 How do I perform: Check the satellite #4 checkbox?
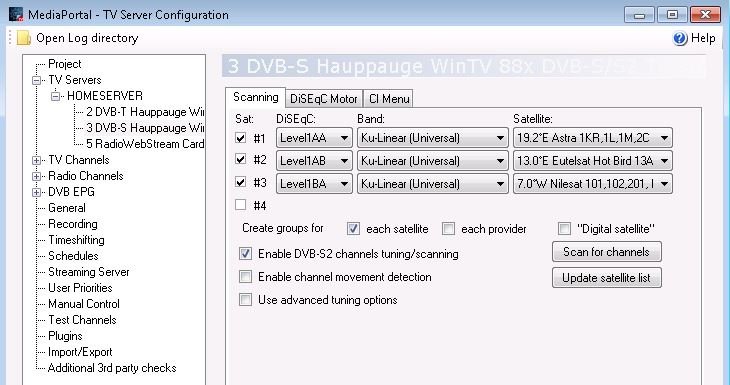click(x=240, y=205)
